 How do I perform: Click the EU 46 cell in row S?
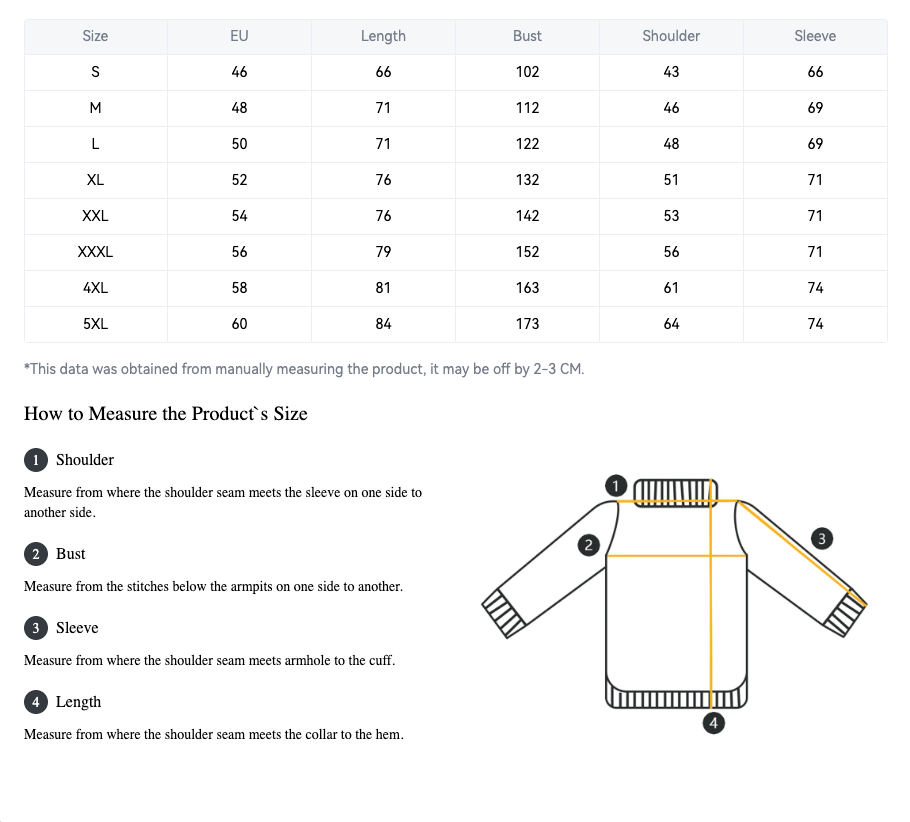pyautogui.click(x=239, y=72)
